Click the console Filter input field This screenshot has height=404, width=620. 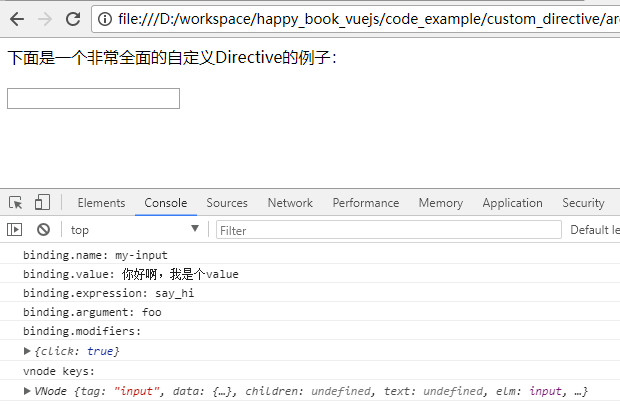[388, 230]
